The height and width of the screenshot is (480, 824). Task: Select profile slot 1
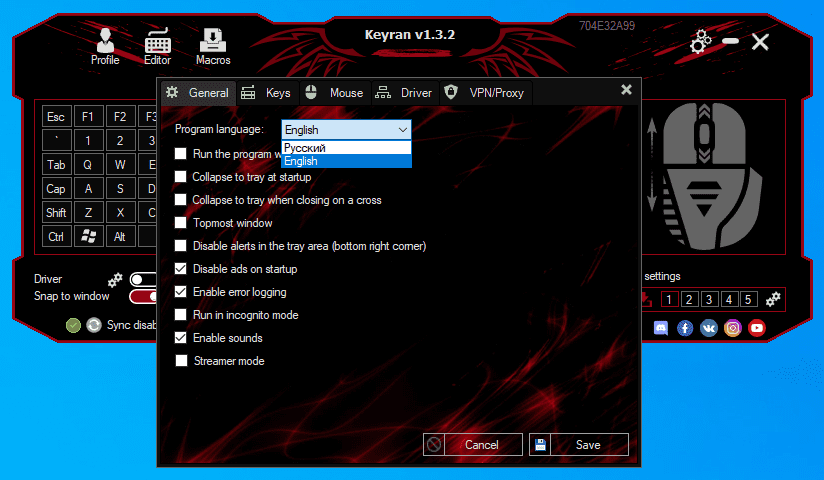[669, 299]
